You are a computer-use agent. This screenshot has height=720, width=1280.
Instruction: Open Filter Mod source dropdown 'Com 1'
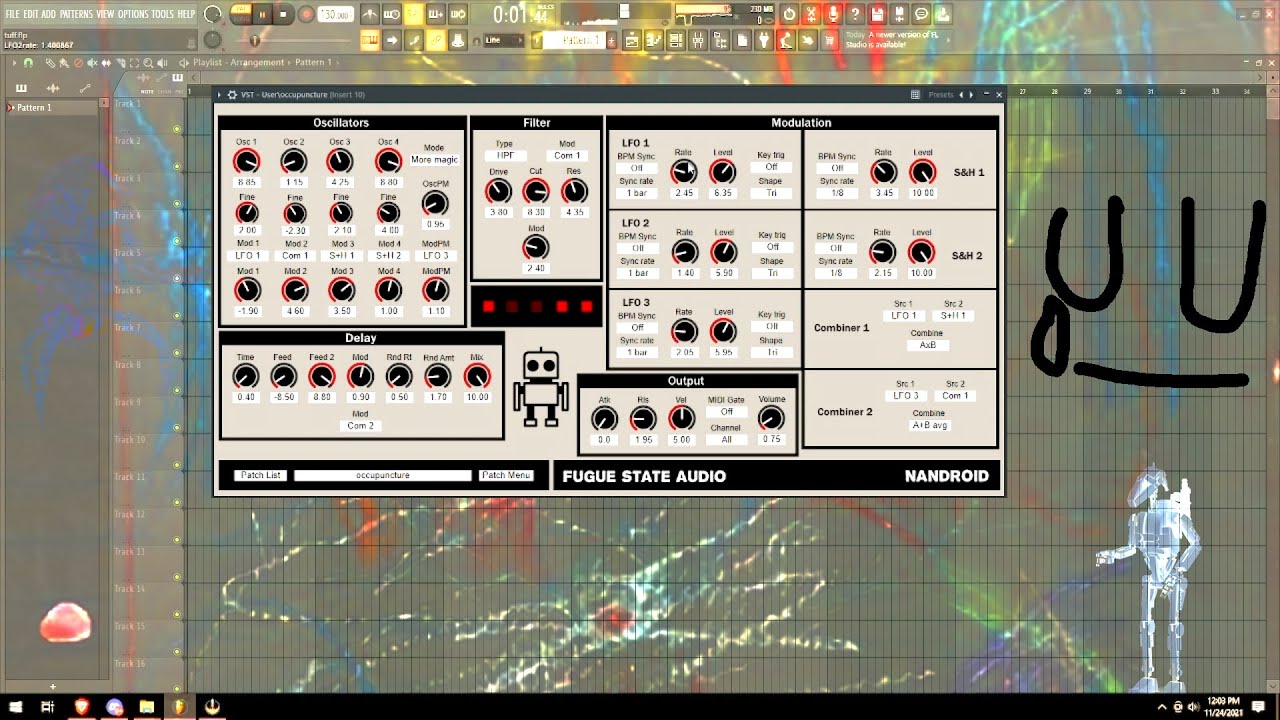point(567,156)
